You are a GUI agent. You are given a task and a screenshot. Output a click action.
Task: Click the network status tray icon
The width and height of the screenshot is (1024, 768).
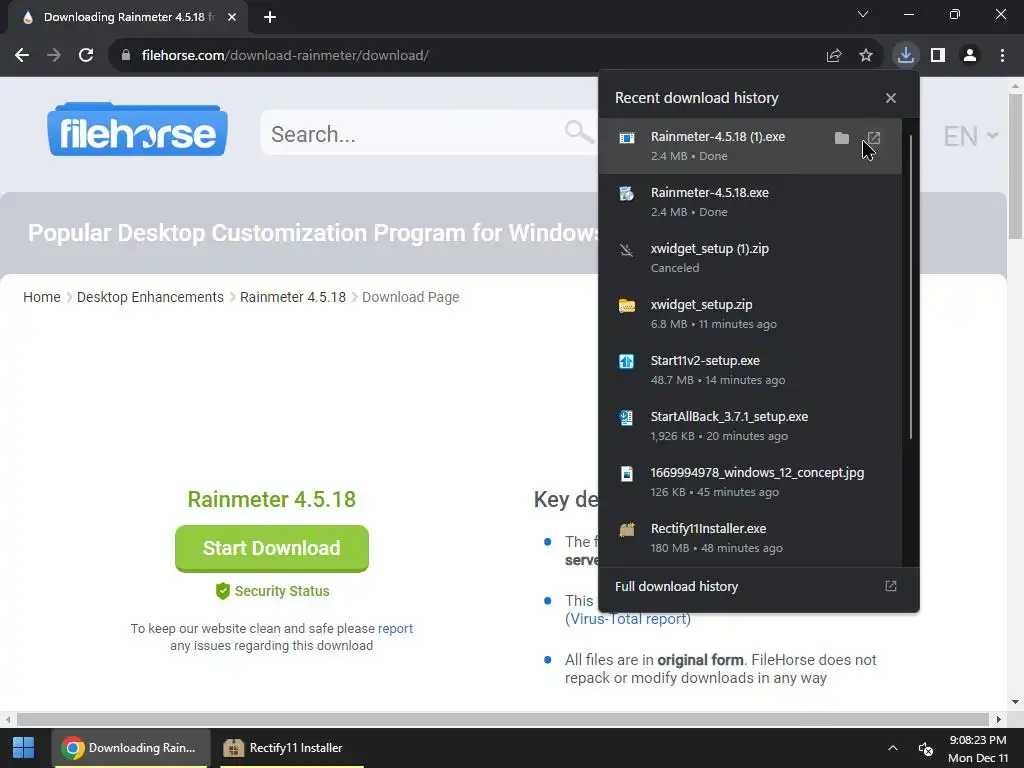(925, 748)
